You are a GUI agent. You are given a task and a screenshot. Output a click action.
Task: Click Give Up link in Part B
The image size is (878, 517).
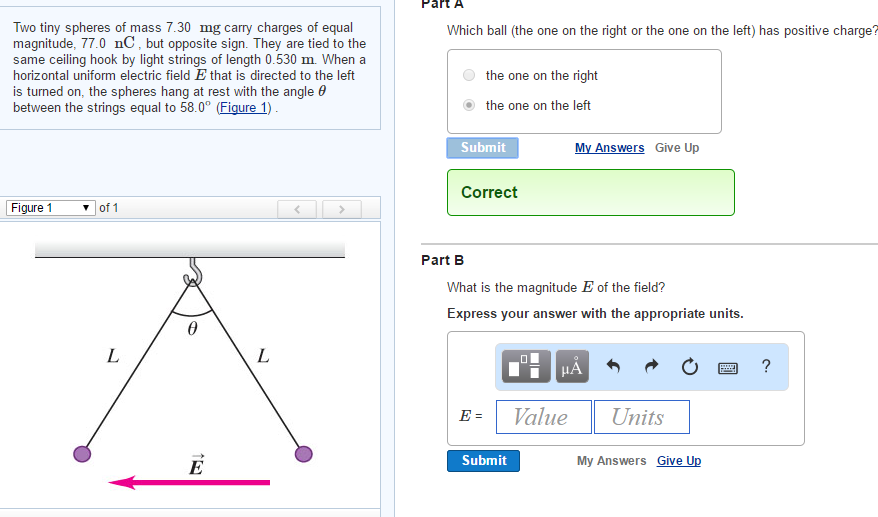pyautogui.click(x=679, y=461)
